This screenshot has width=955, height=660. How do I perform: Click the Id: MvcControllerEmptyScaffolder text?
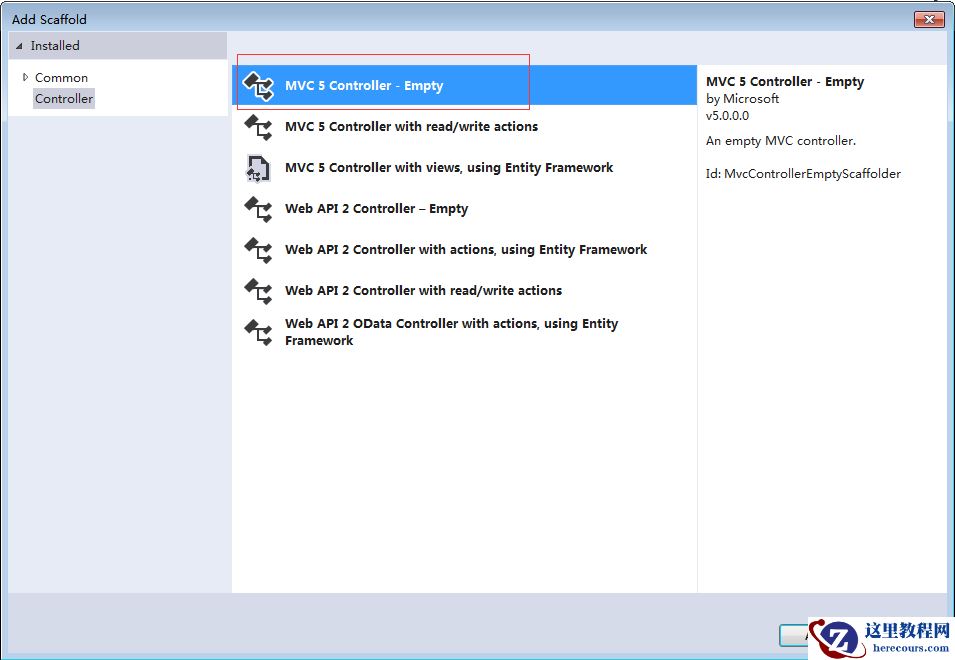pyautogui.click(x=803, y=174)
